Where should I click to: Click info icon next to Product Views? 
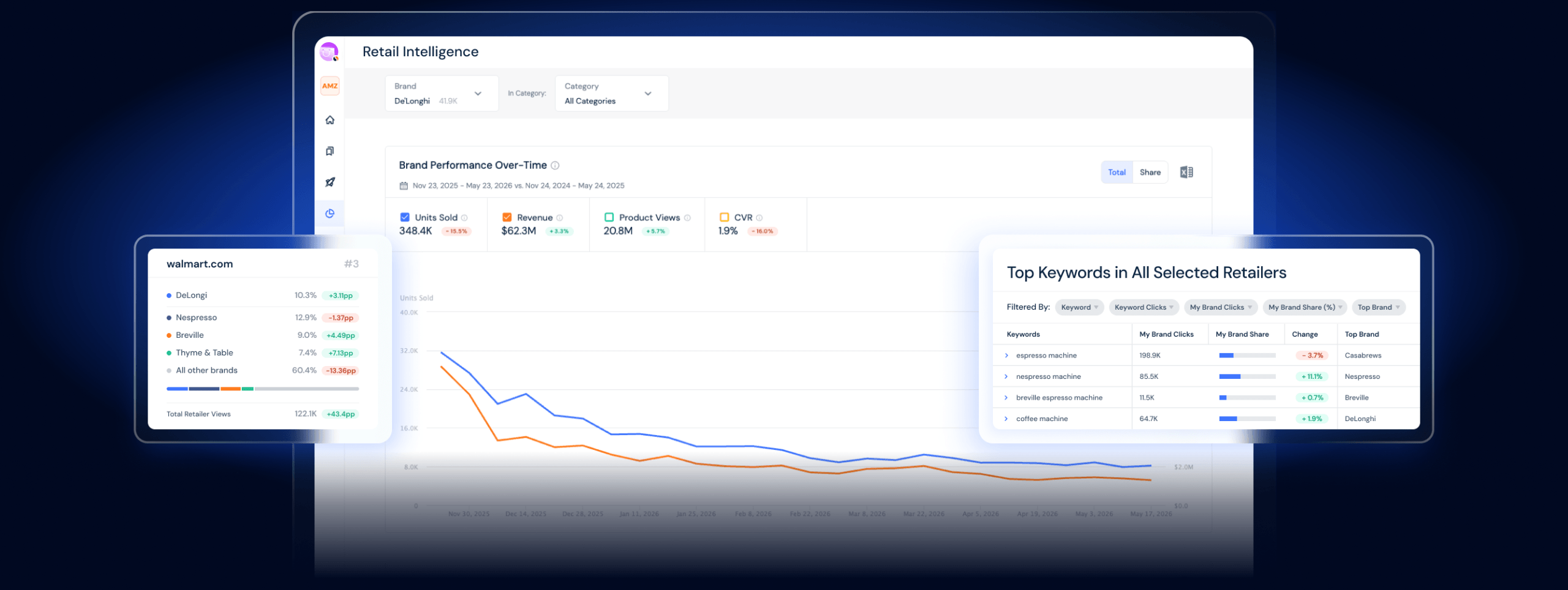click(687, 218)
